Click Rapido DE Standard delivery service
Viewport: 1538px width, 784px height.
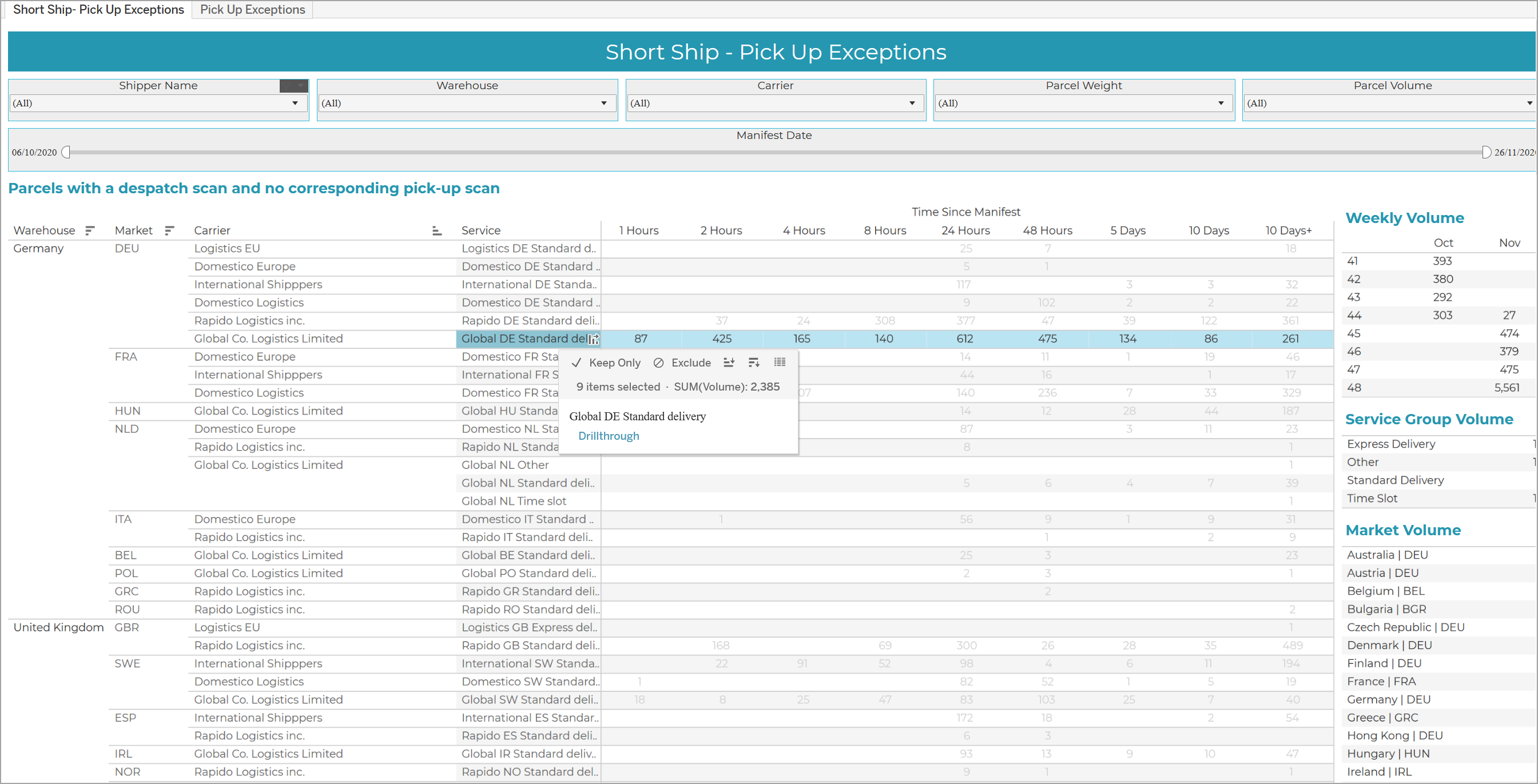(530, 321)
